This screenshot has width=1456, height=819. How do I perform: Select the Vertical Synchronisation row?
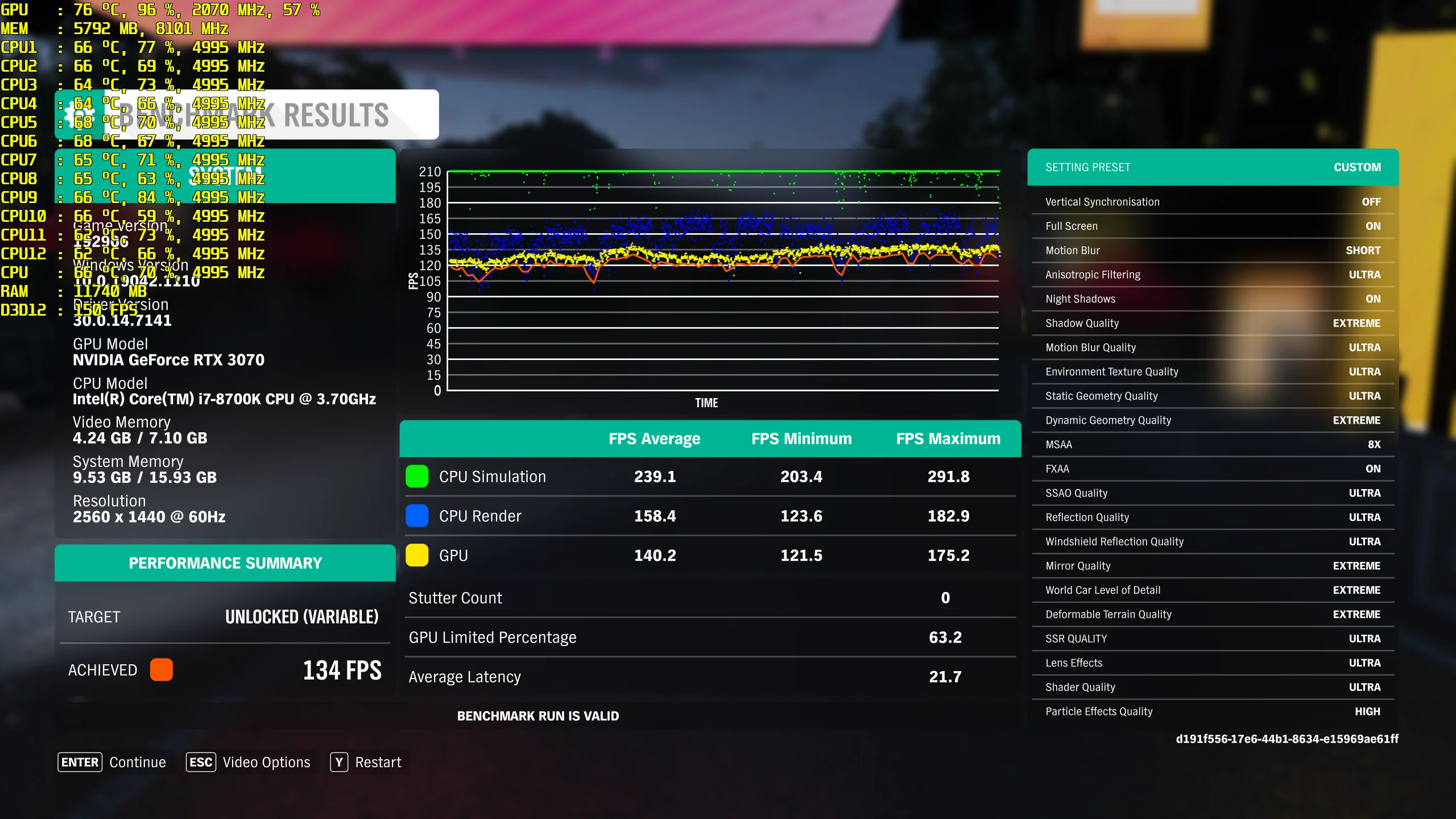(x=1213, y=202)
